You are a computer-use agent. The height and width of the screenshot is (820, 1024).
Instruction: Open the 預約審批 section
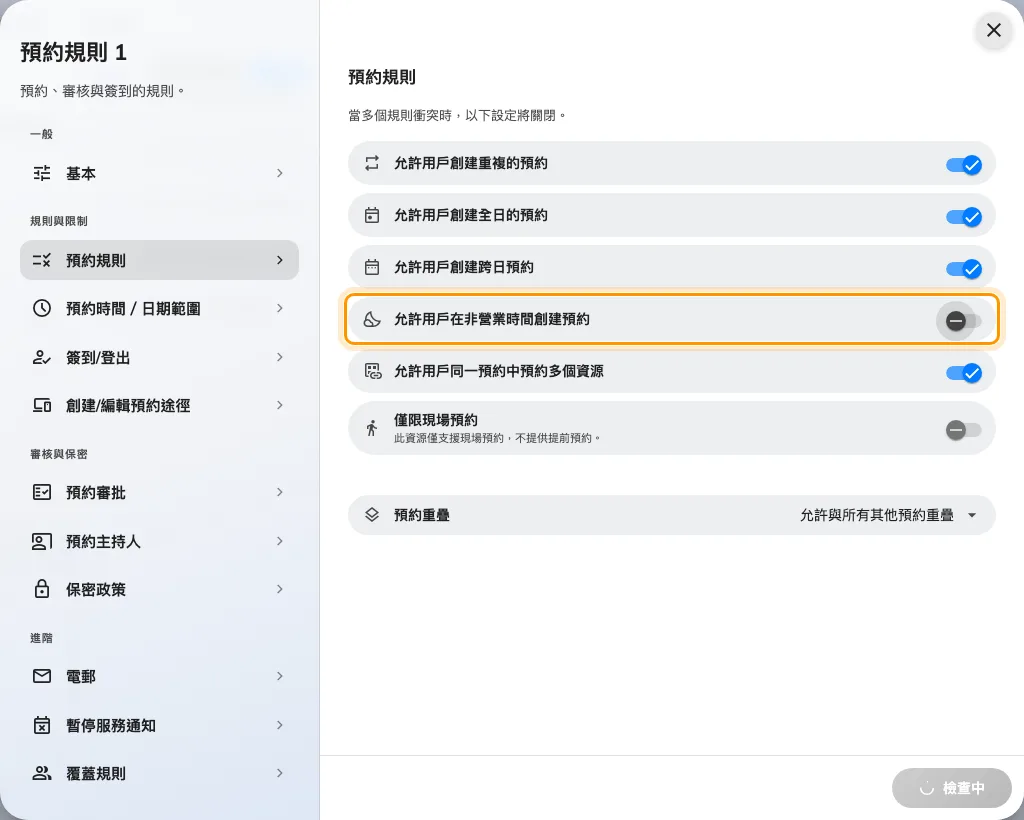coord(159,492)
